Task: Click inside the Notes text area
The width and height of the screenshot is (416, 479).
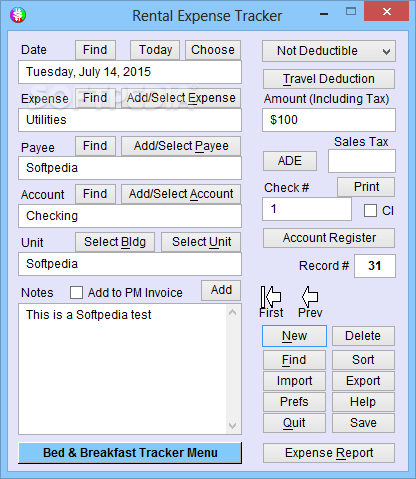Action: pyautogui.click(x=130, y=369)
